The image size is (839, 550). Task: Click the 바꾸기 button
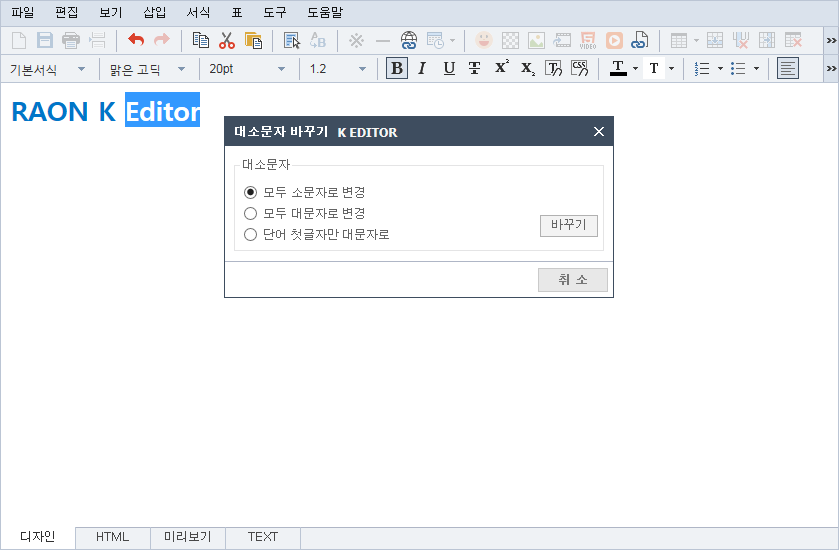(569, 225)
